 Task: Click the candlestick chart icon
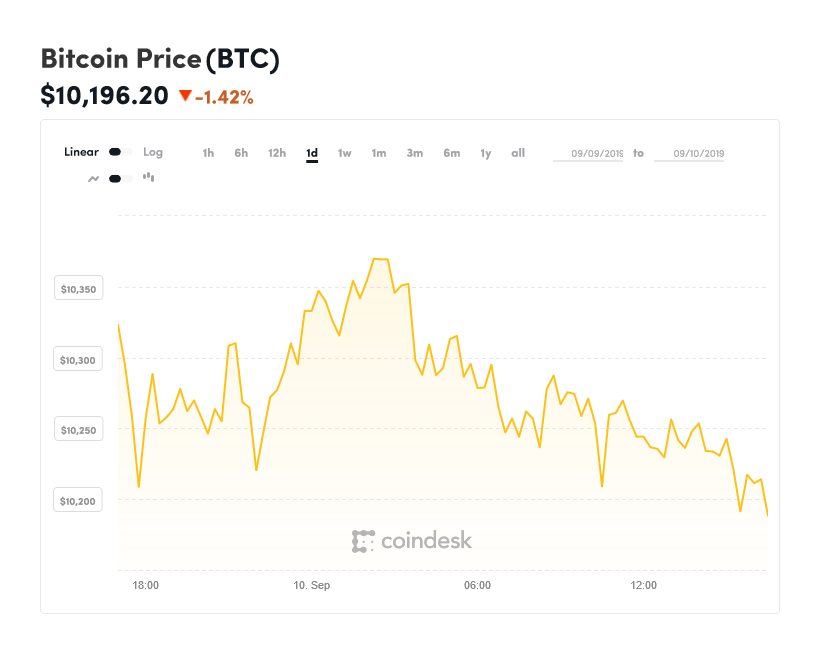coord(149,178)
